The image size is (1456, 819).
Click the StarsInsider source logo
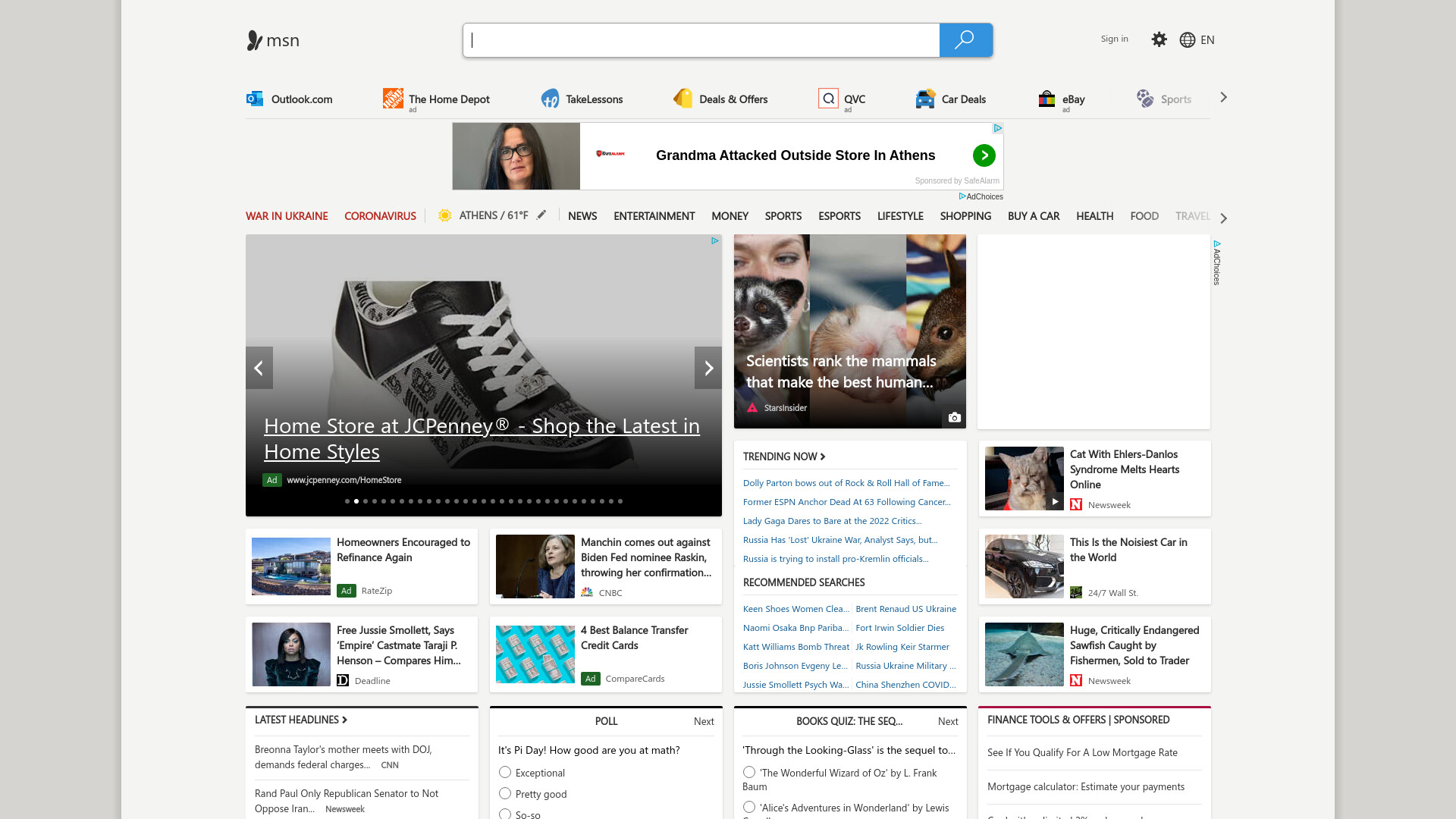click(x=752, y=408)
